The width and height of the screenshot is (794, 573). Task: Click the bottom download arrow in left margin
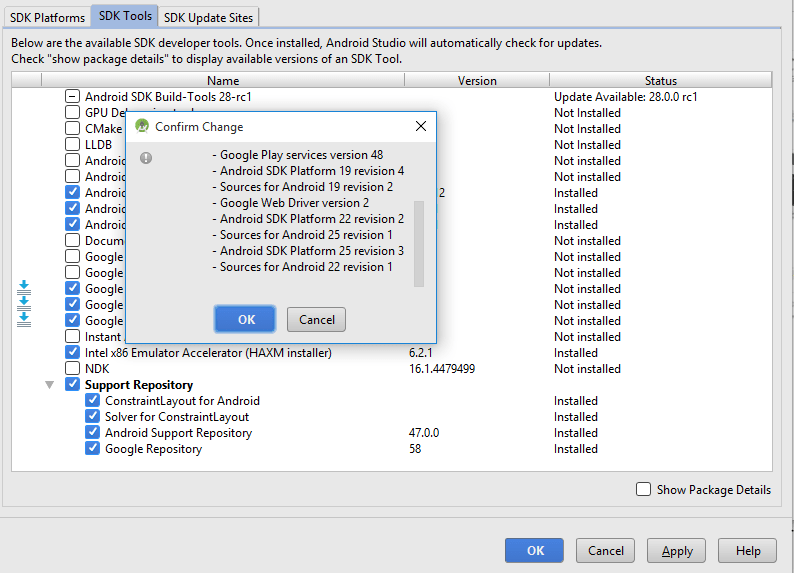24,318
